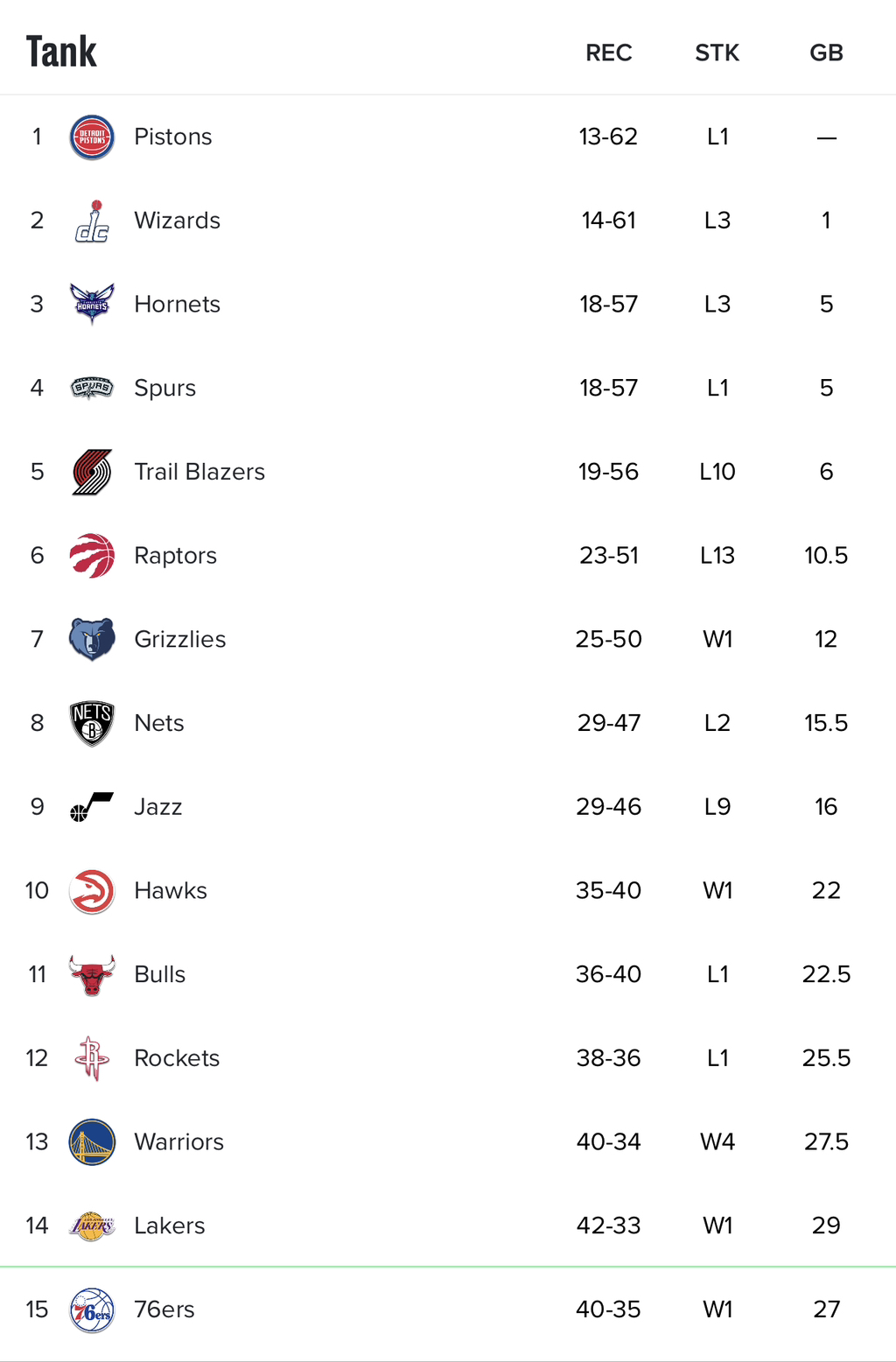
Task: Click the STK column header
Action: tap(717, 53)
